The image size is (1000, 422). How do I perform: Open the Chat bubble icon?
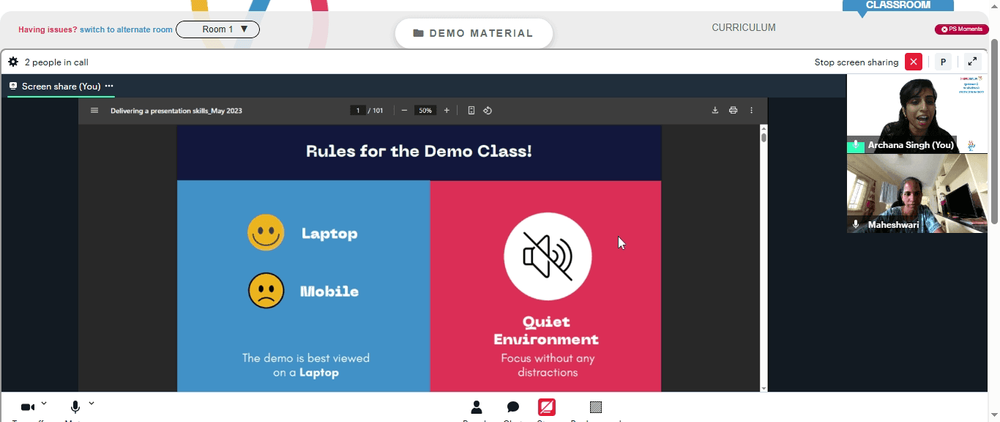point(513,407)
